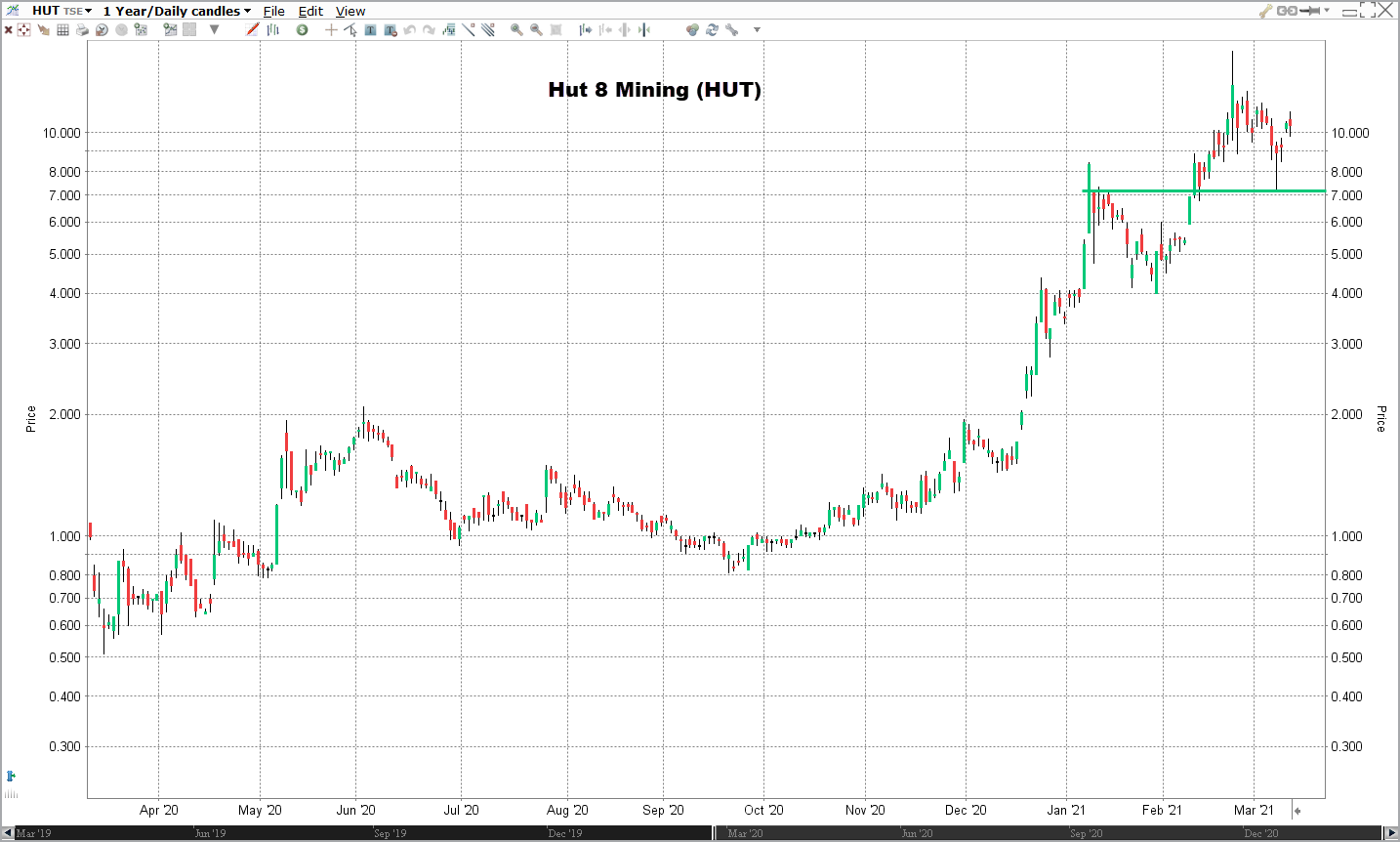Click the zoom in magnifier icon
Image resolution: width=1400 pixels, height=842 pixels.
click(516, 30)
